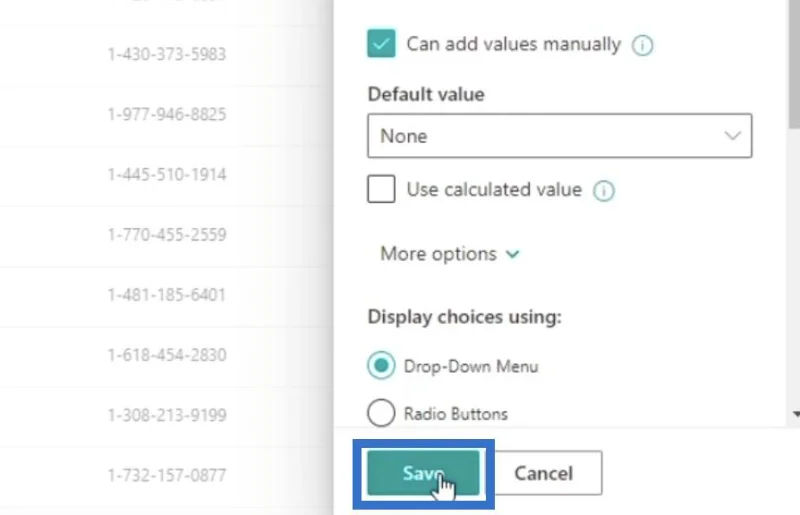Viewport: 800px width, 515px height.
Task: Select phone number 1-308-213-9199
Action: pos(167,415)
